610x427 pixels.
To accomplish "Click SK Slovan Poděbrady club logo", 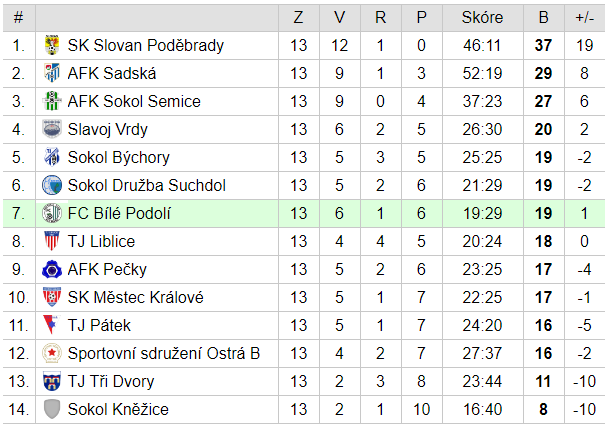I will tap(52, 45).
